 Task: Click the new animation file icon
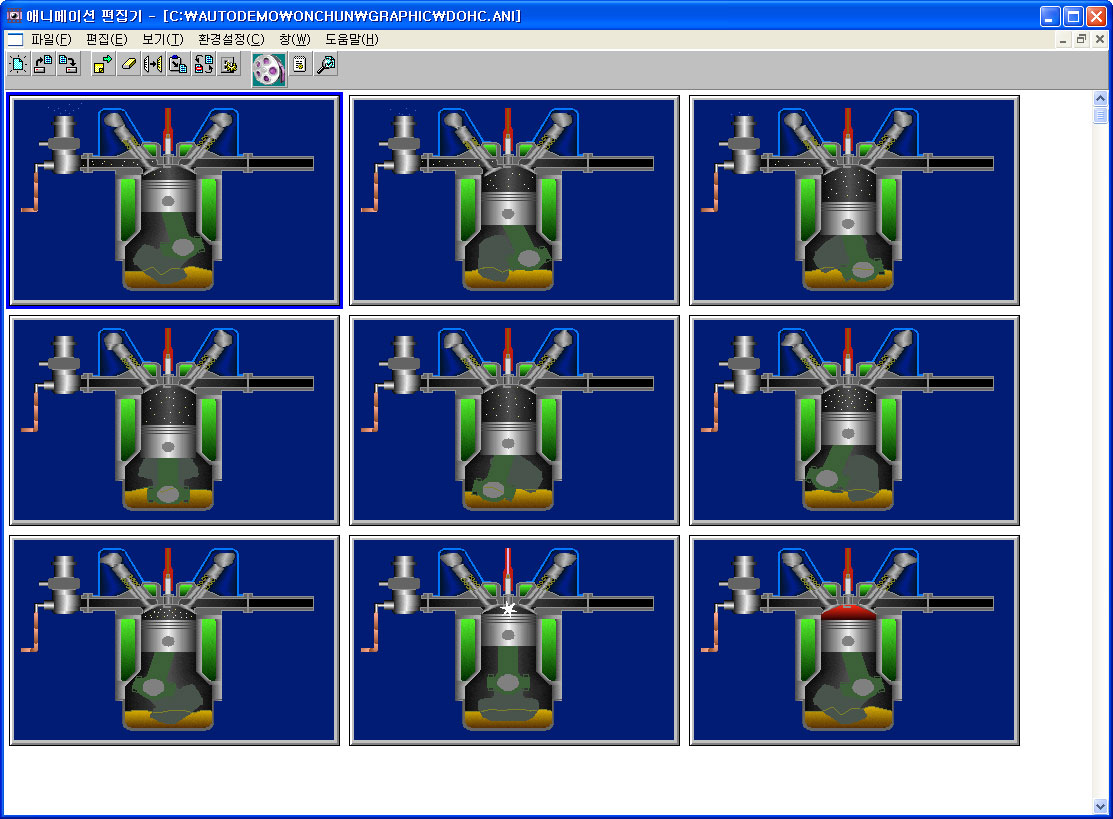pos(18,65)
